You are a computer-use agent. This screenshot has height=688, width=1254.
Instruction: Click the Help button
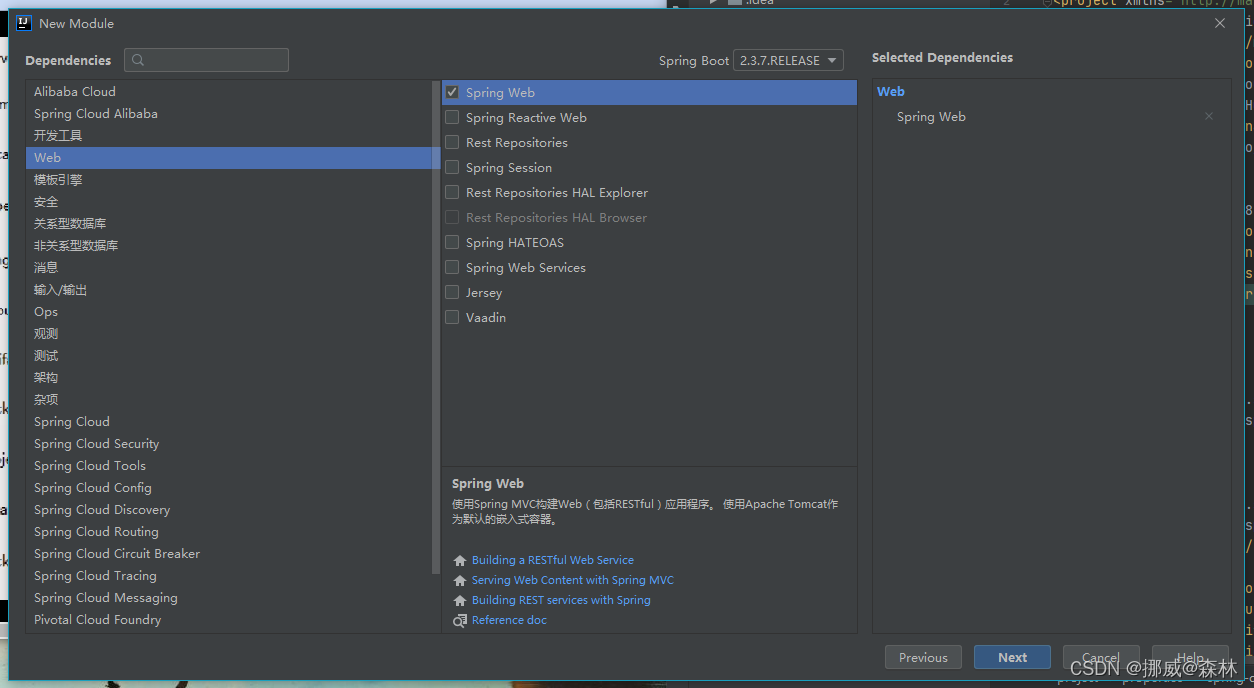tap(1190, 657)
